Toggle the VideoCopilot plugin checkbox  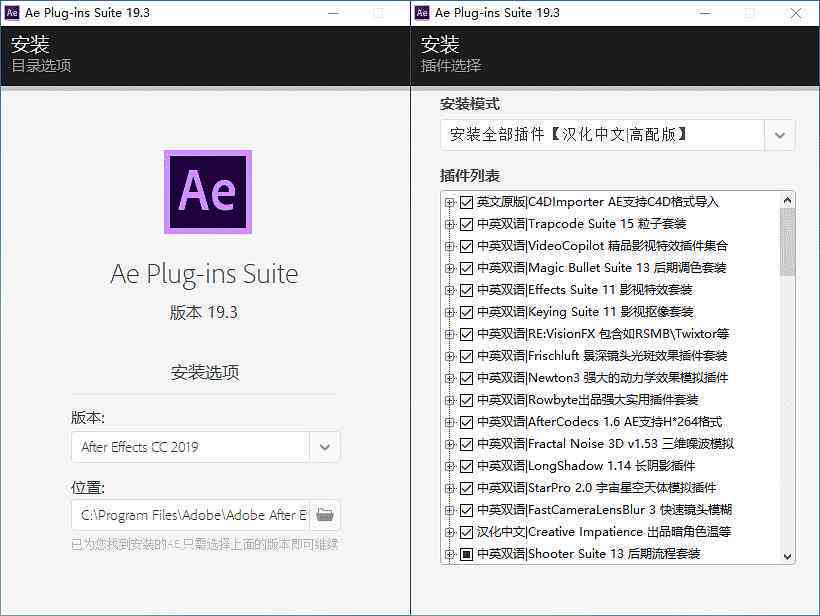pyautogui.click(x=466, y=246)
